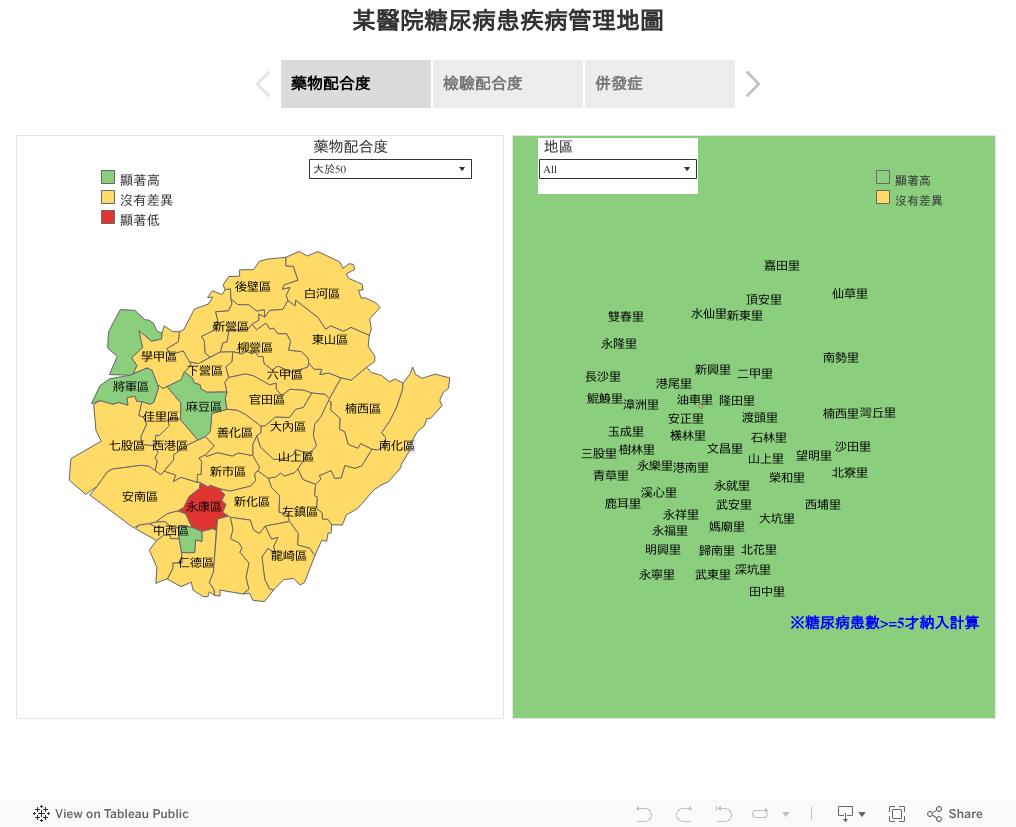
Task: Open the download options icon
Action: 851,813
